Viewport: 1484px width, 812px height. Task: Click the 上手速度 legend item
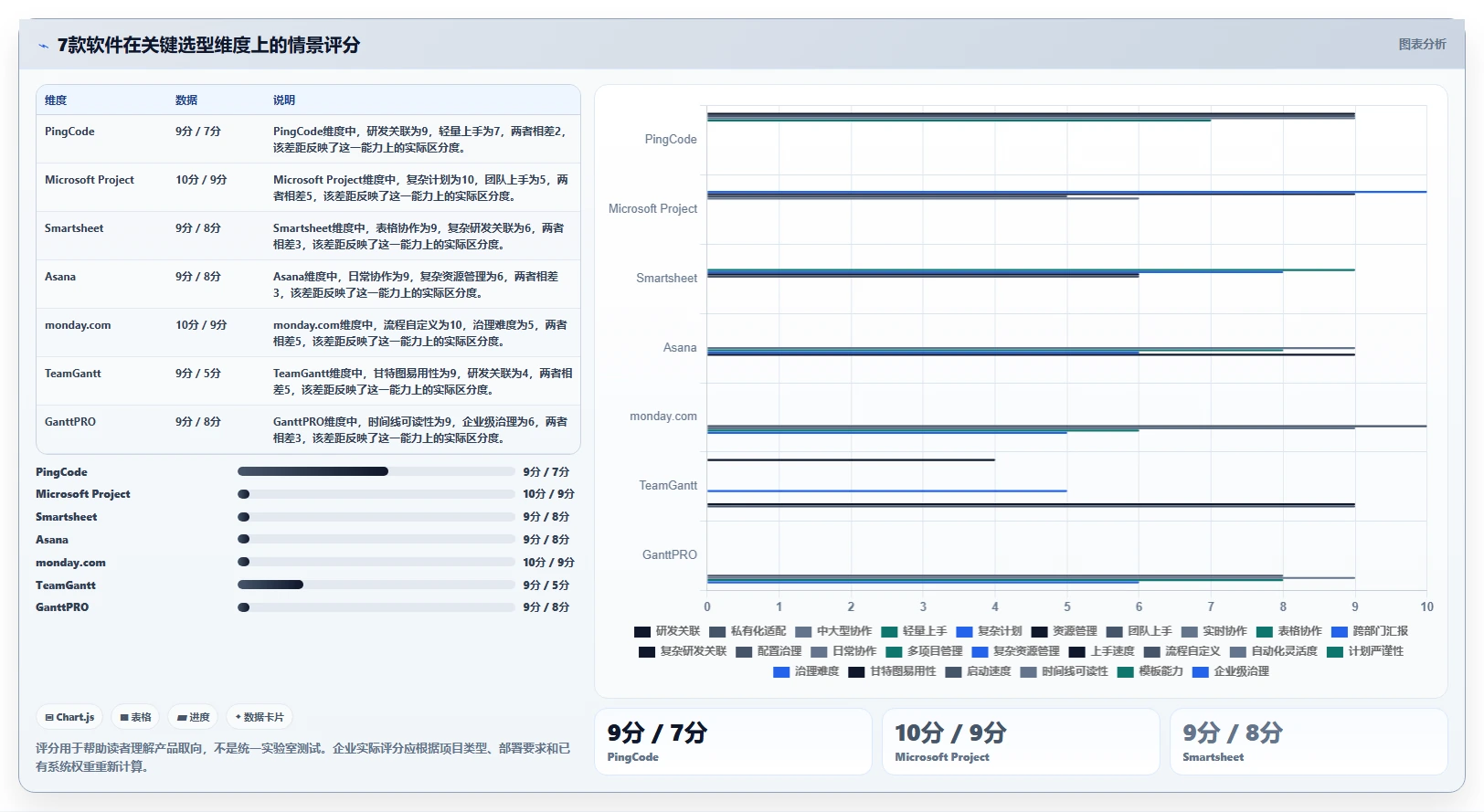1101,651
